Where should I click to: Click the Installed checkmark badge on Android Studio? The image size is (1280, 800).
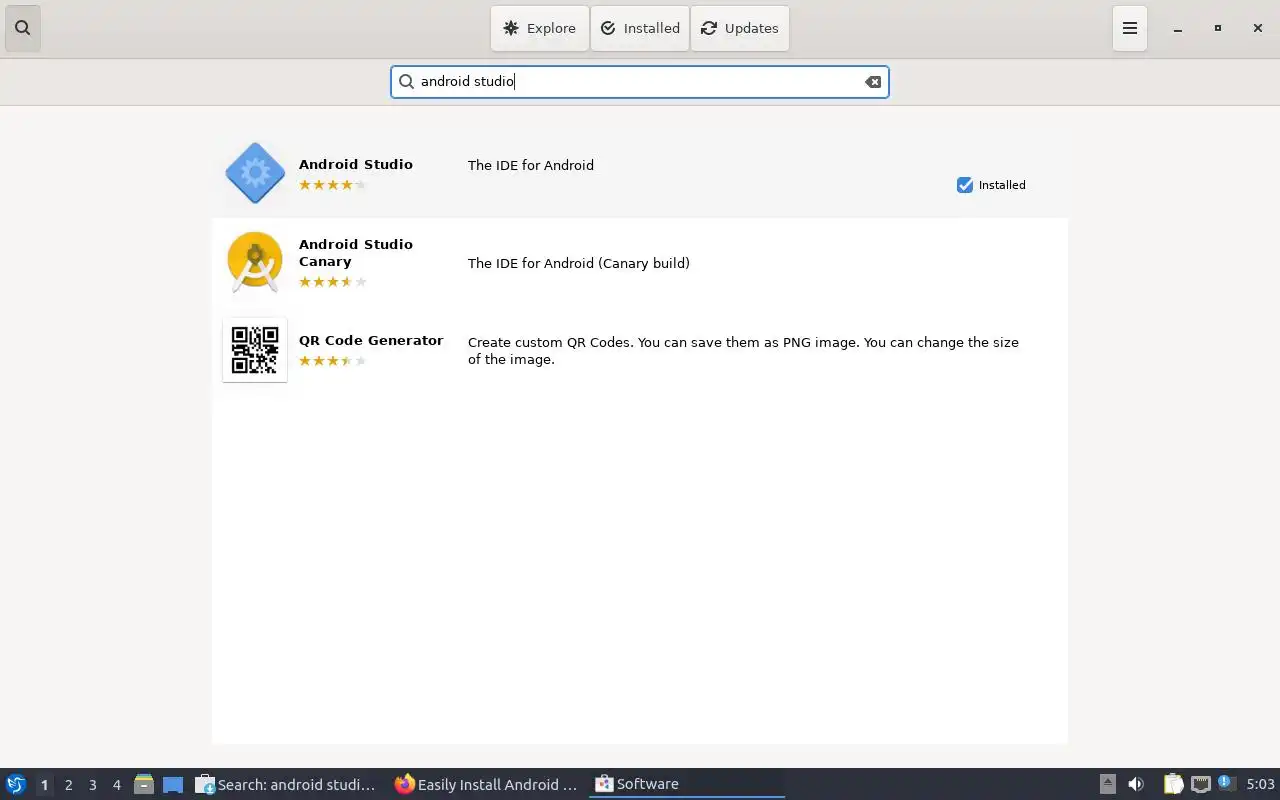point(991,185)
